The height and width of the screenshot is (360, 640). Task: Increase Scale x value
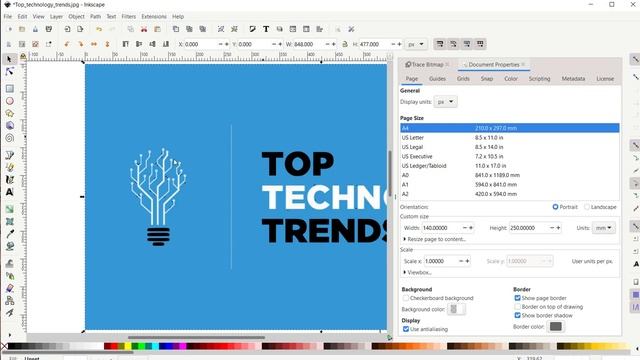click(x=467, y=261)
